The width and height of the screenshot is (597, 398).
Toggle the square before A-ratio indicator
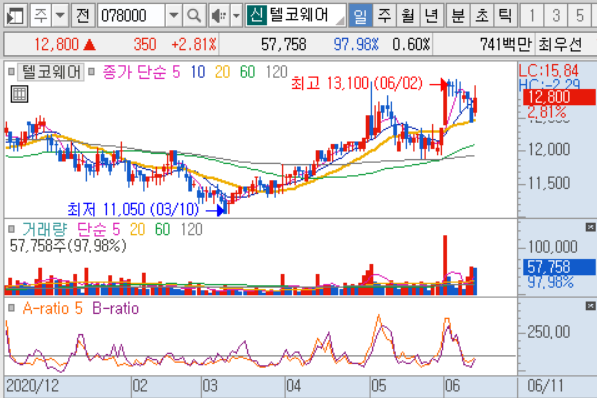(x=11, y=308)
